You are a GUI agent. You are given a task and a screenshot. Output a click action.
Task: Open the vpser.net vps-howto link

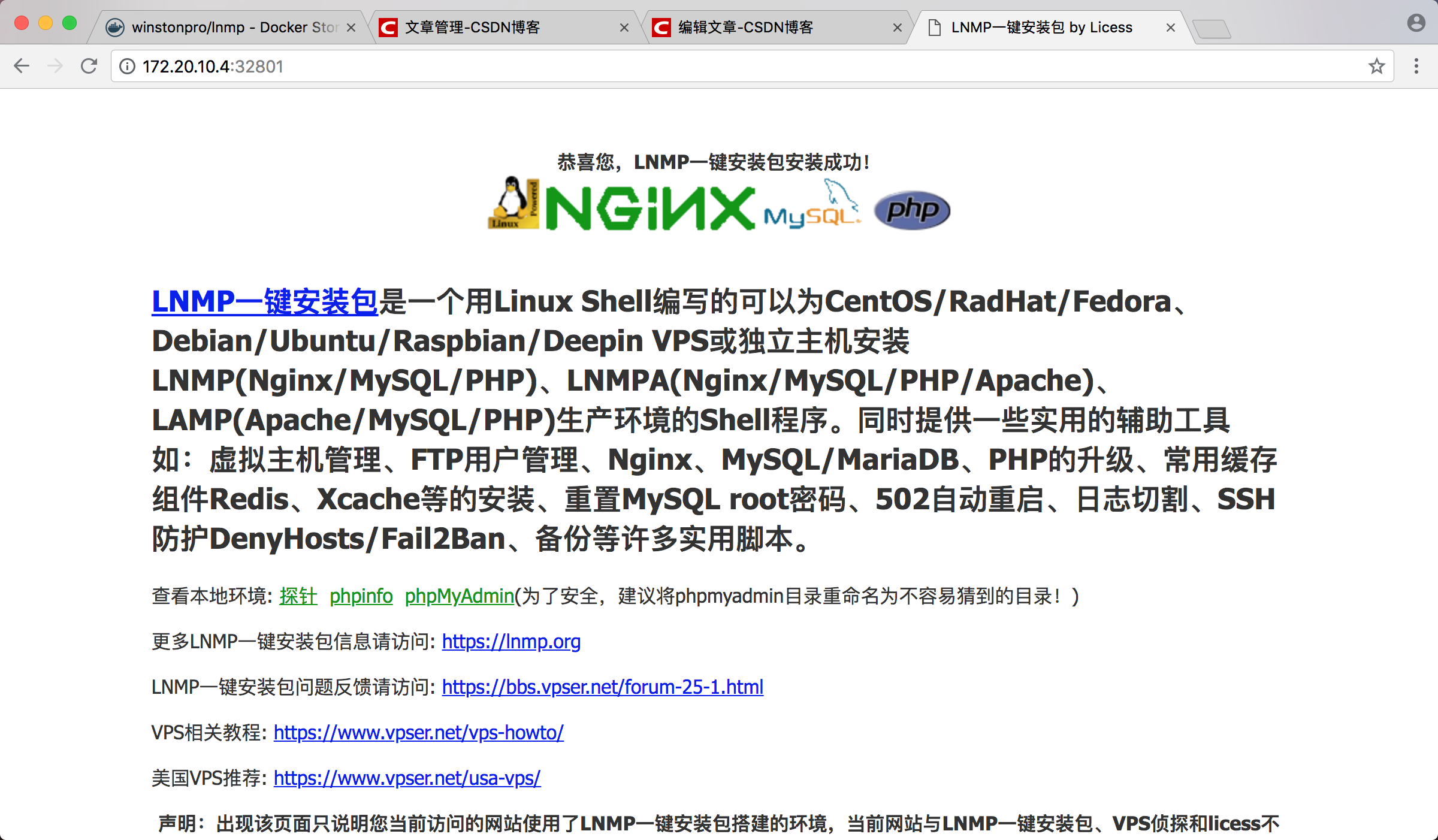tap(419, 733)
